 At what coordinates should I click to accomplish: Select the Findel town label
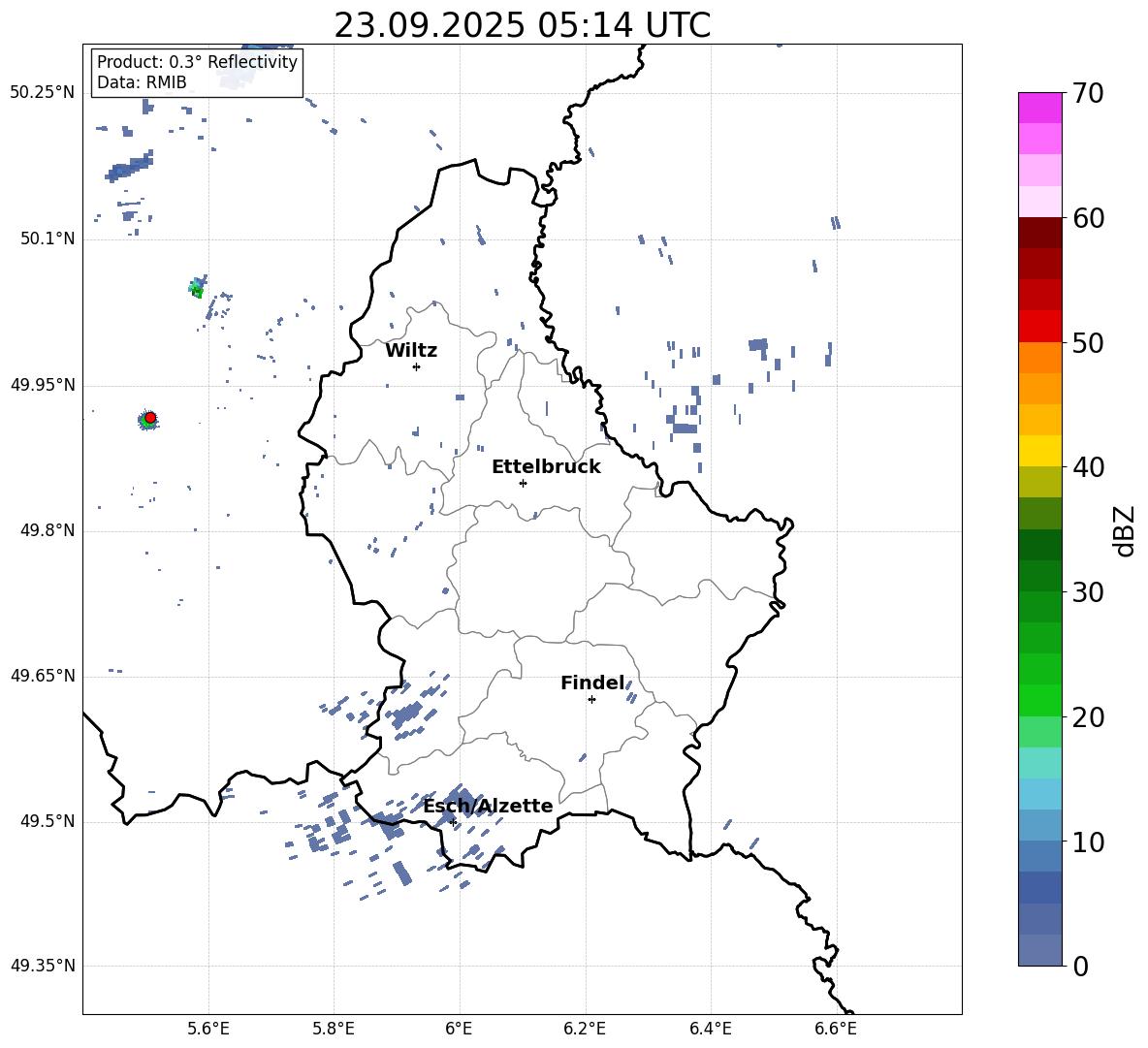click(592, 683)
